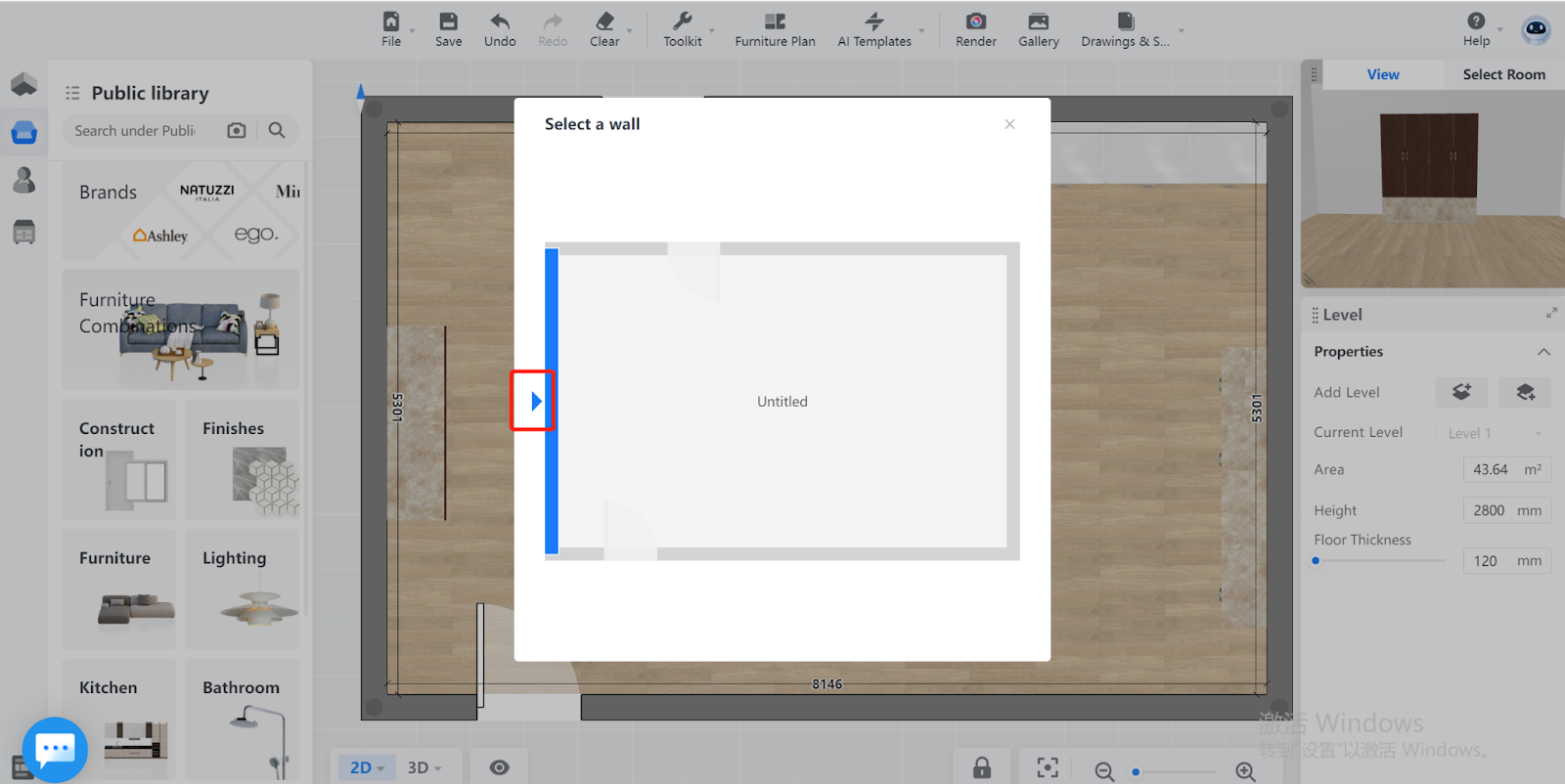Viewport: 1565px width, 784px height.
Task: Toggle the eye visibility button
Action: [499, 767]
